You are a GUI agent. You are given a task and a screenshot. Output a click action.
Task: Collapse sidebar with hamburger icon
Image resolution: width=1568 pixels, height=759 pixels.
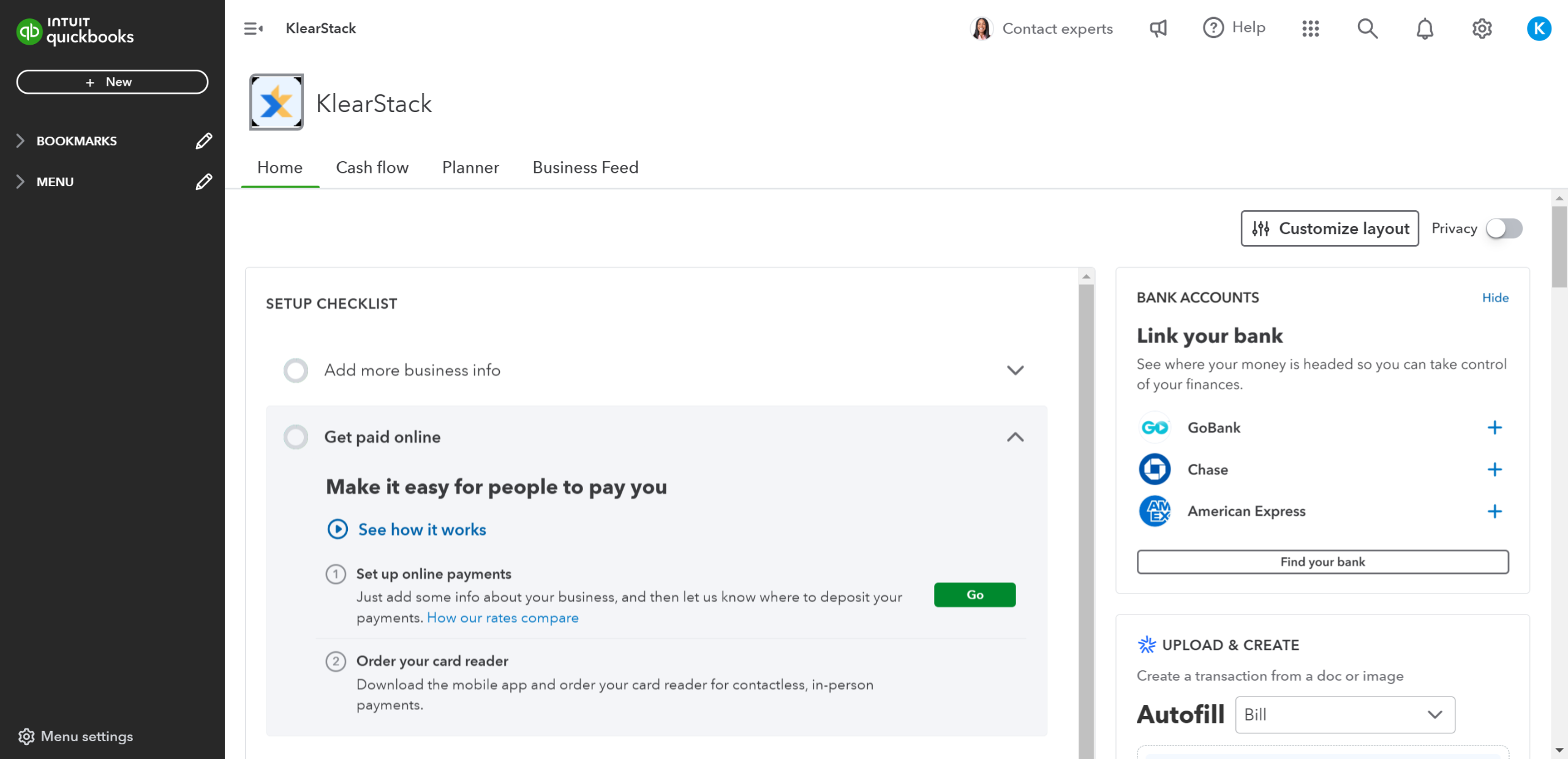click(x=253, y=29)
